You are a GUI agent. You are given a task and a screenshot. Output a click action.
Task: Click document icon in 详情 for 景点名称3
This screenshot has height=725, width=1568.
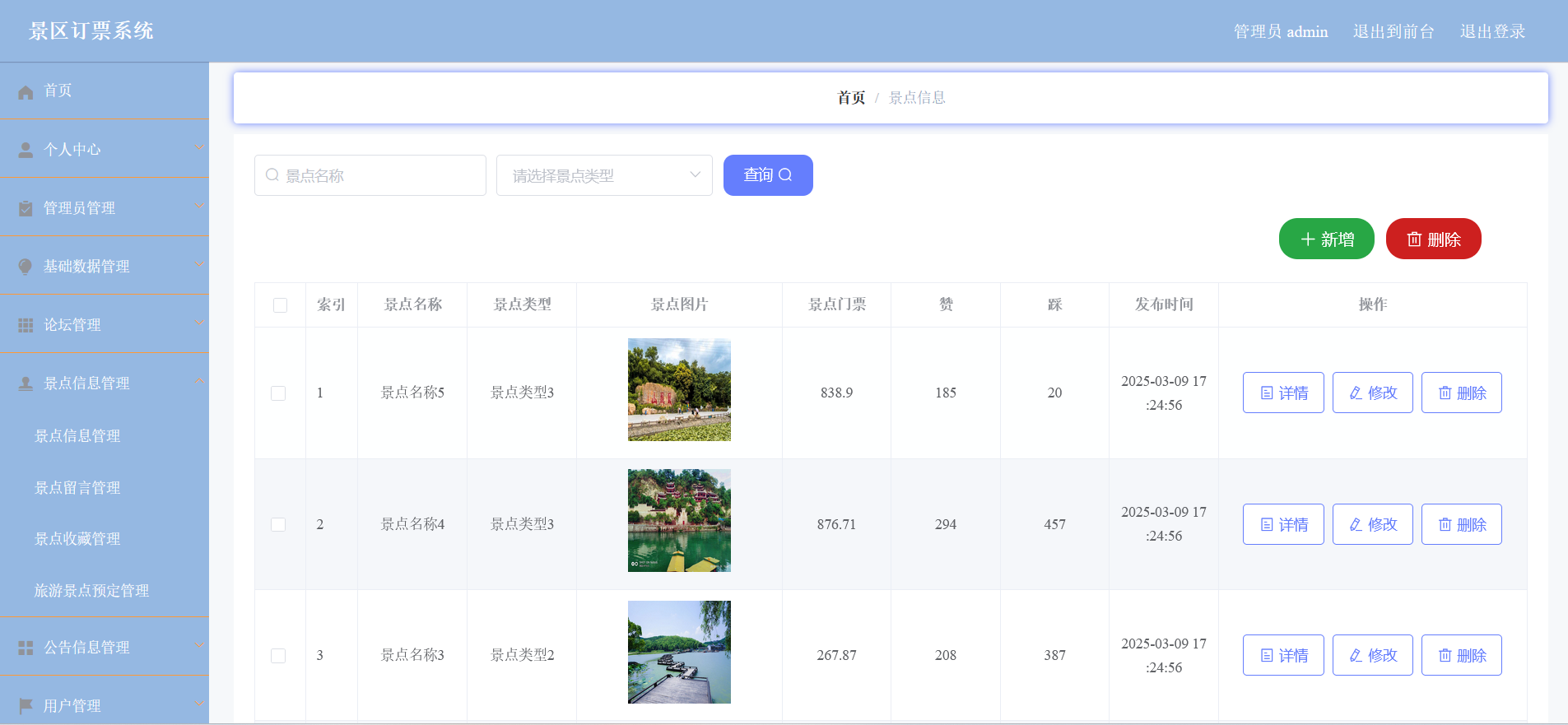click(x=1267, y=656)
